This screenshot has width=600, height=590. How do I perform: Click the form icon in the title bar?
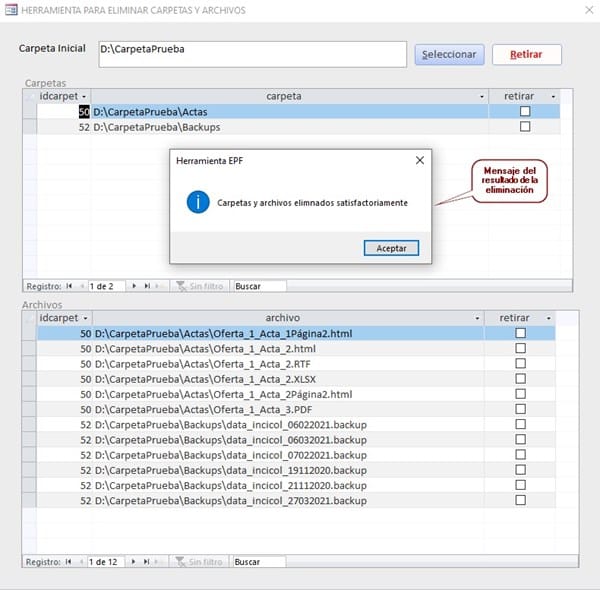pyautogui.click(x=11, y=10)
